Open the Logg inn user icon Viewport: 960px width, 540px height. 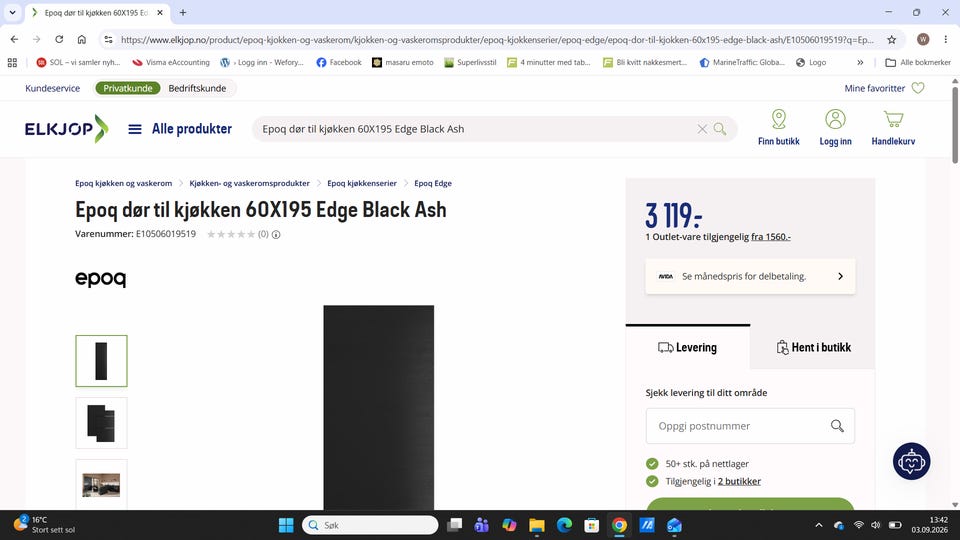click(835, 119)
